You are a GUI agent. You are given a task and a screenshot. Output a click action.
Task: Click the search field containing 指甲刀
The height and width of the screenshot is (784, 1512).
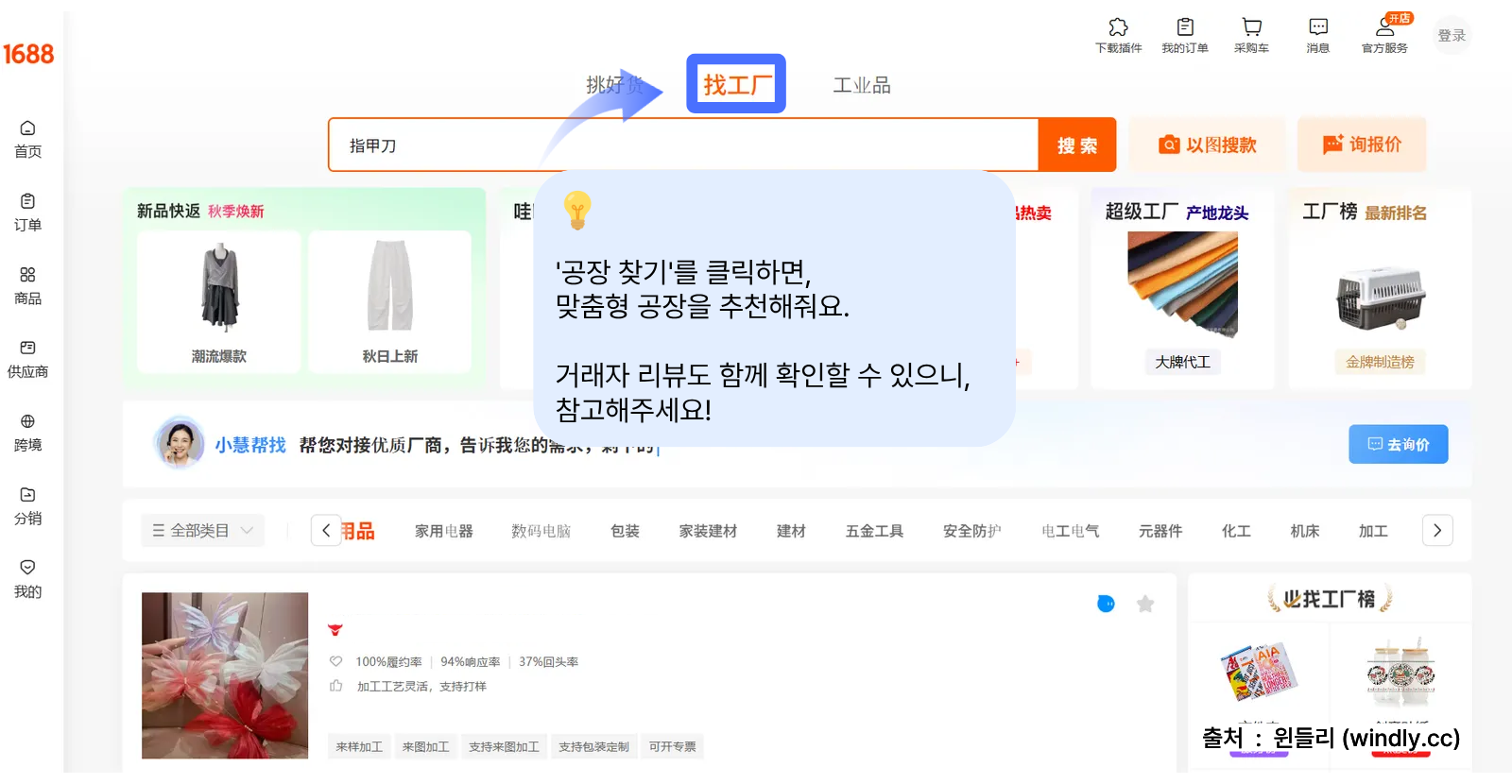coord(683,145)
